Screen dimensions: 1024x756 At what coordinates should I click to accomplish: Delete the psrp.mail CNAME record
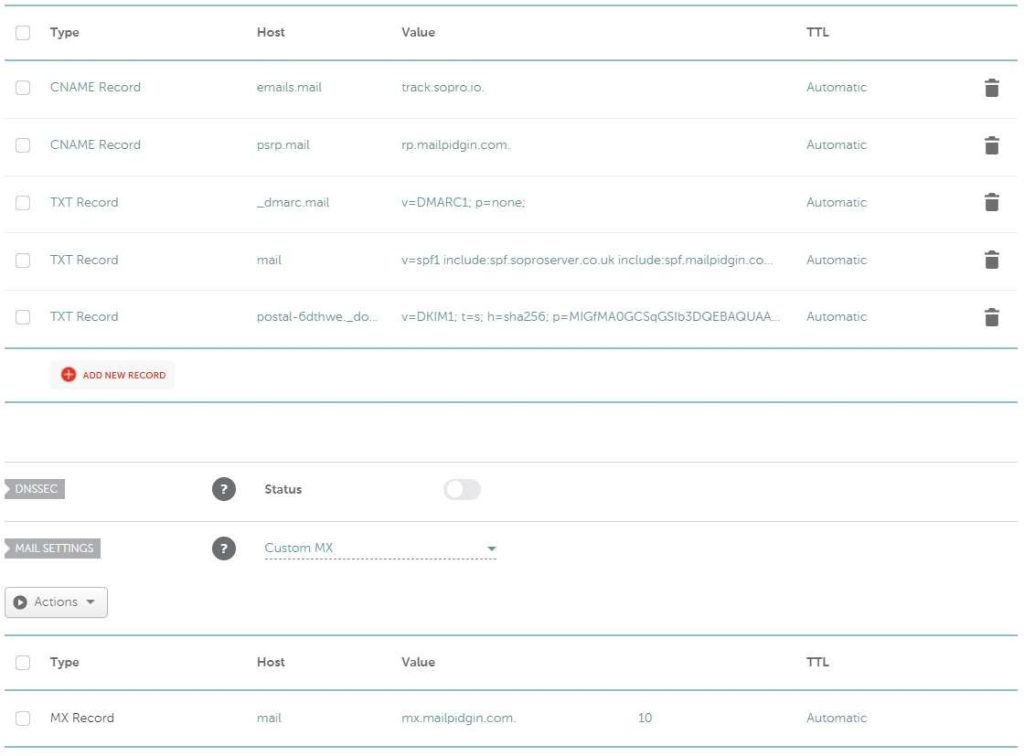coord(991,146)
